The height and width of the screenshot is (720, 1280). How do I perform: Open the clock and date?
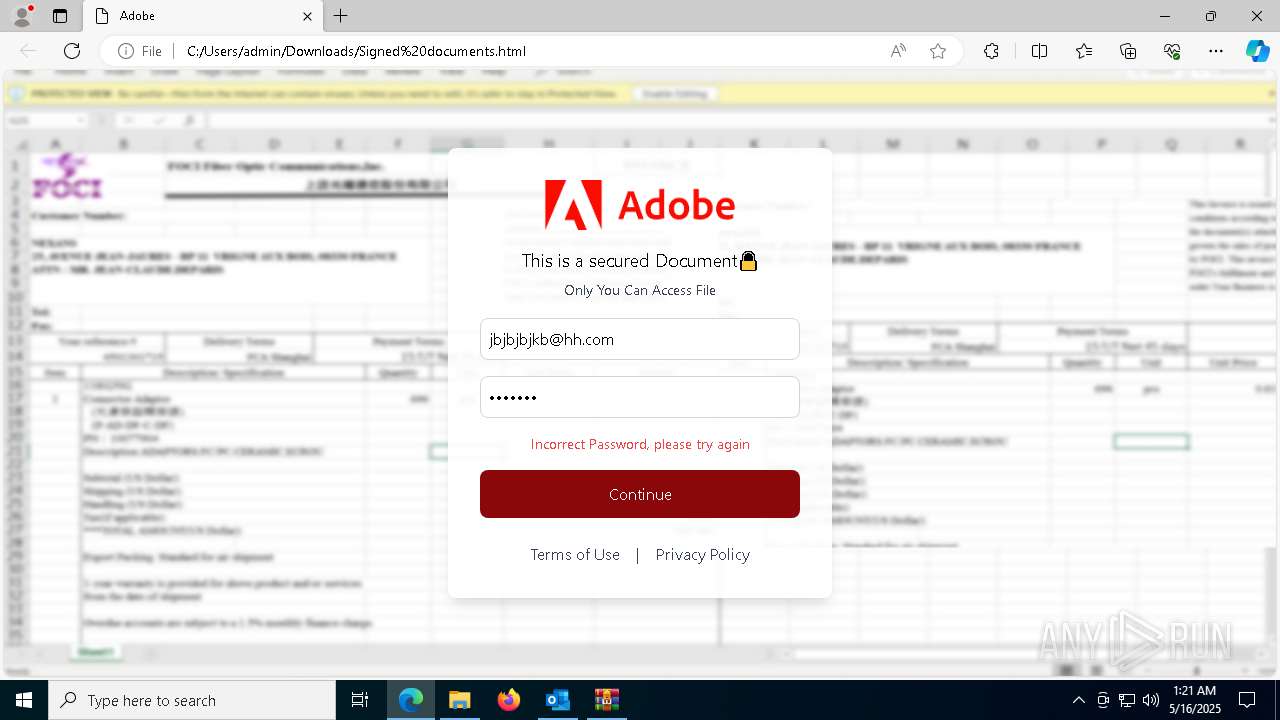(x=1194, y=700)
